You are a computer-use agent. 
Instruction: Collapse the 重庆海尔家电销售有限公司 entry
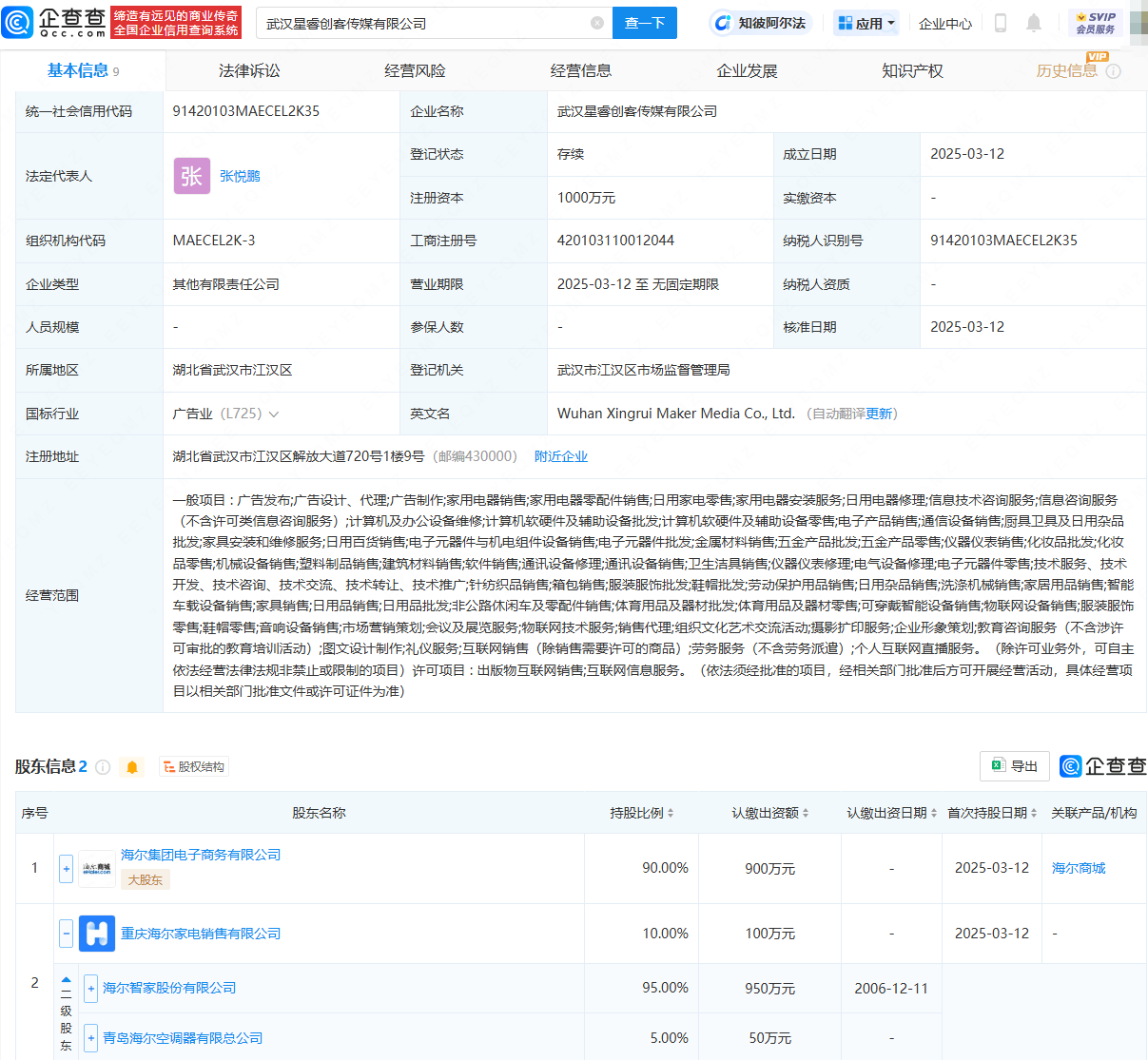[x=65, y=934]
